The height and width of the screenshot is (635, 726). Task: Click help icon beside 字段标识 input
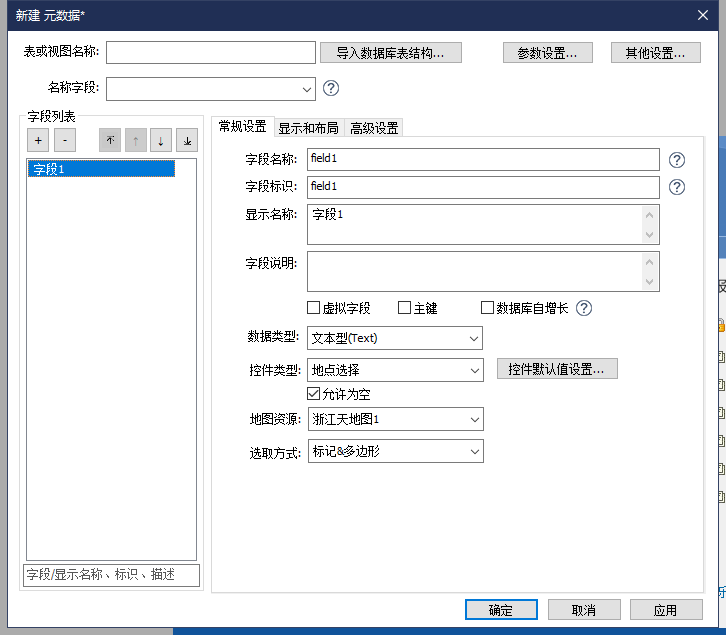click(x=677, y=187)
